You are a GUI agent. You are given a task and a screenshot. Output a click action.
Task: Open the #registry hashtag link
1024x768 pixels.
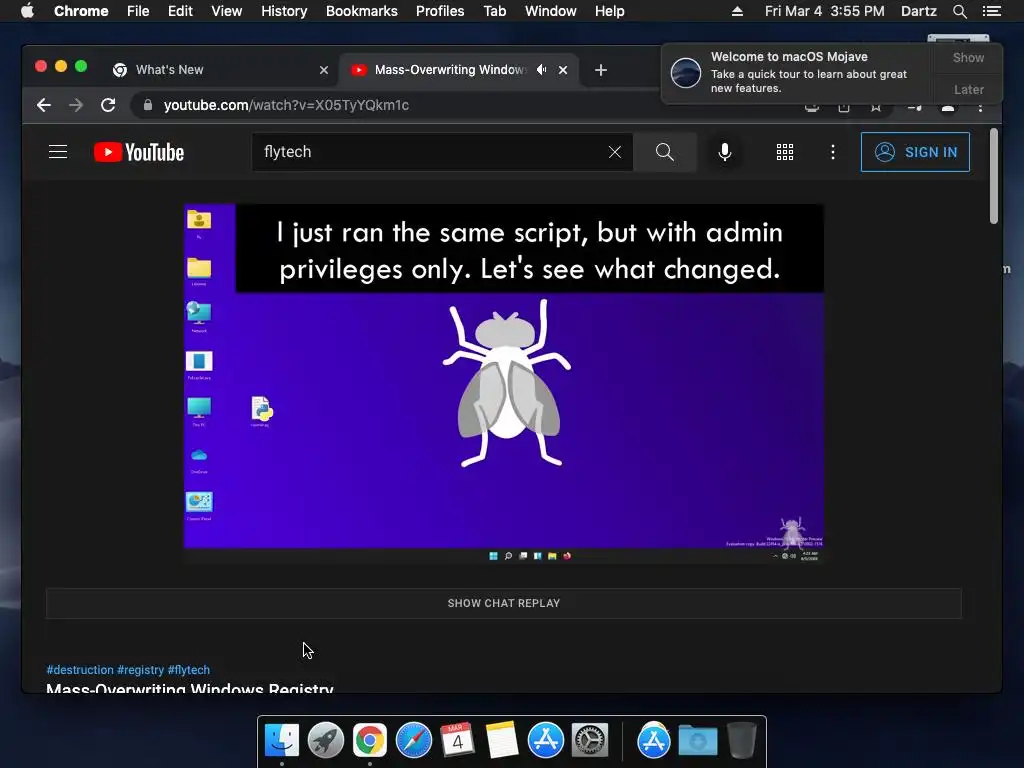coord(140,670)
